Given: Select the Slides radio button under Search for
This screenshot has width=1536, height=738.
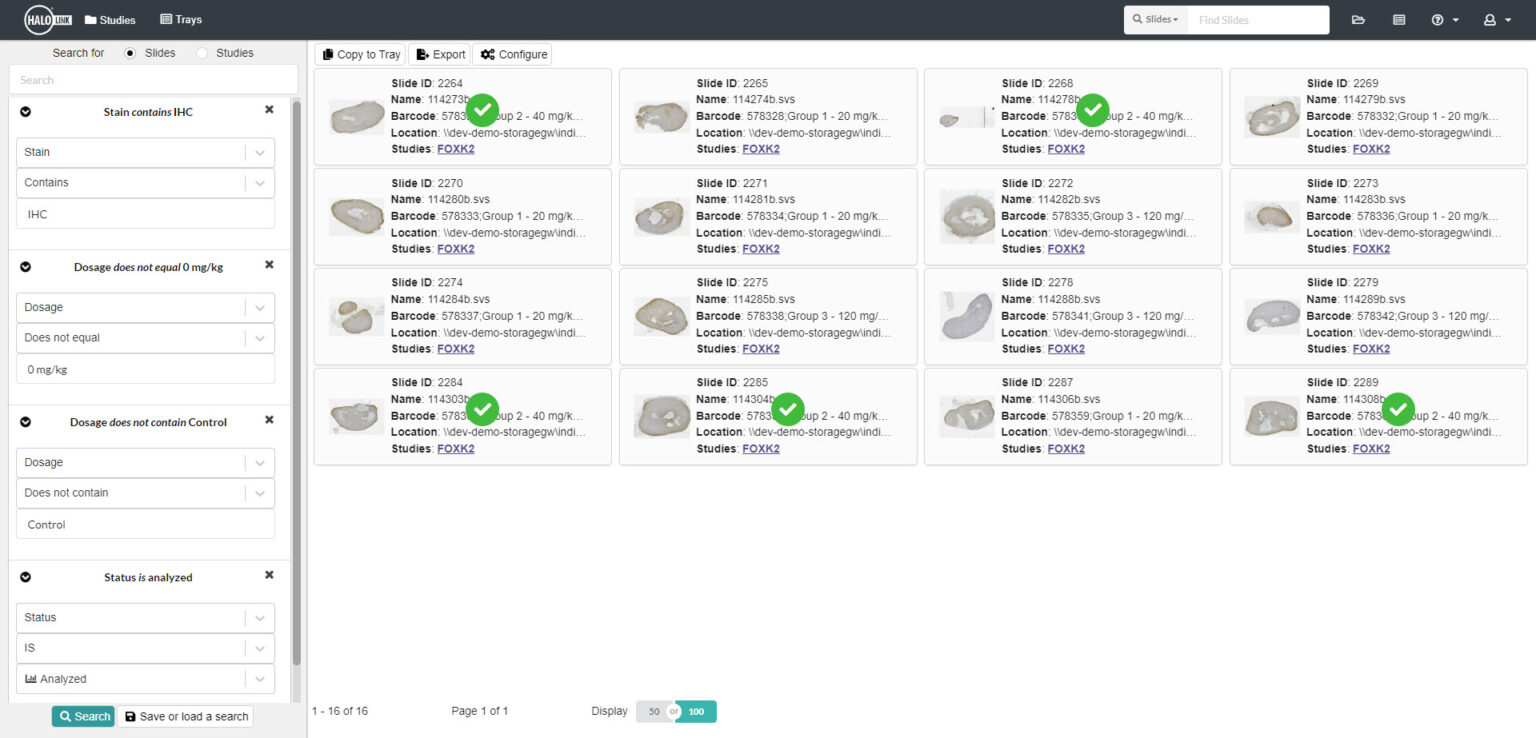Looking at the screenshot, I should coord(131,52).
